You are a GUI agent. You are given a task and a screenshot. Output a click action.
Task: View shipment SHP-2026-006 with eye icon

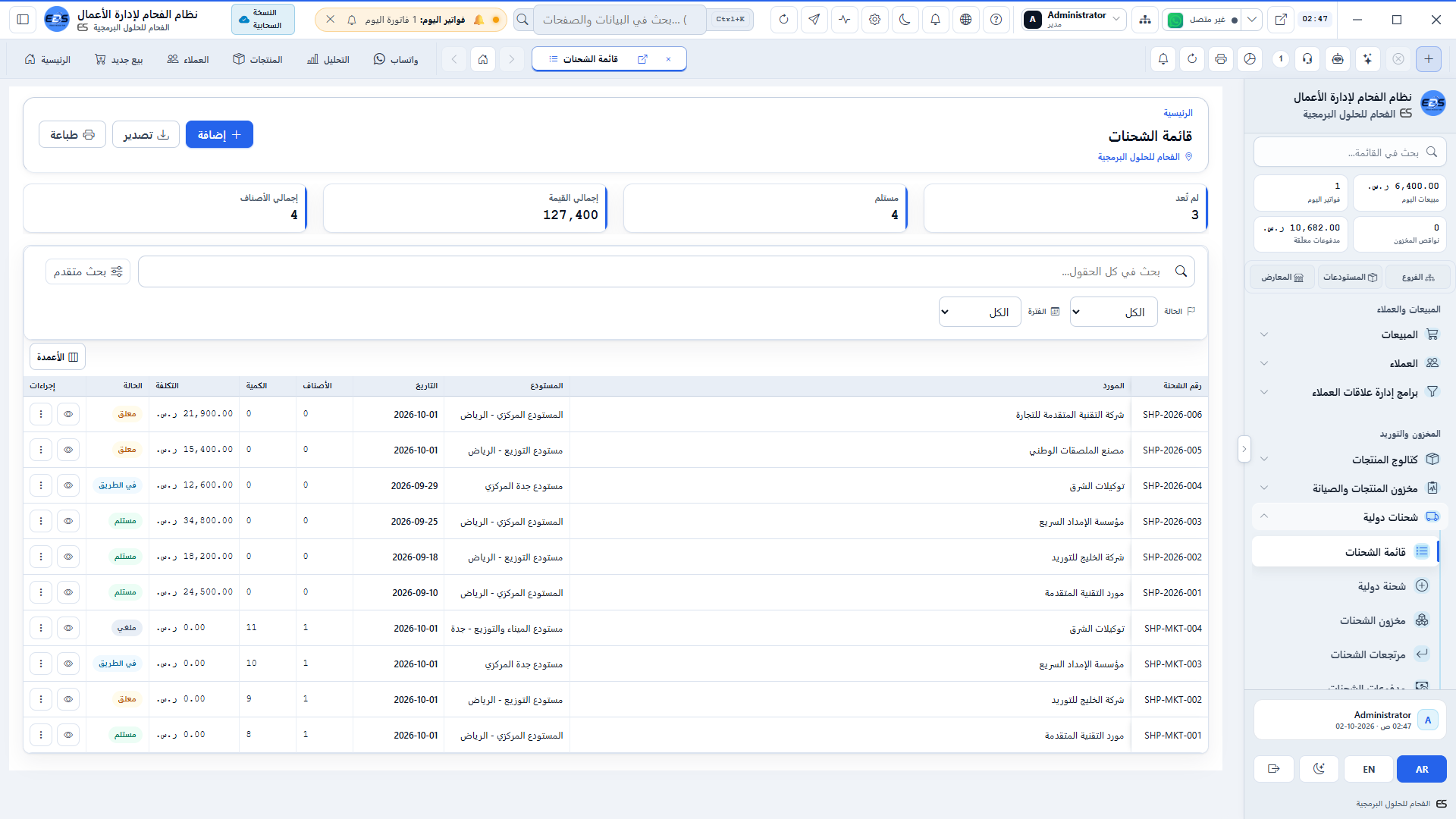tap(68, 414)
